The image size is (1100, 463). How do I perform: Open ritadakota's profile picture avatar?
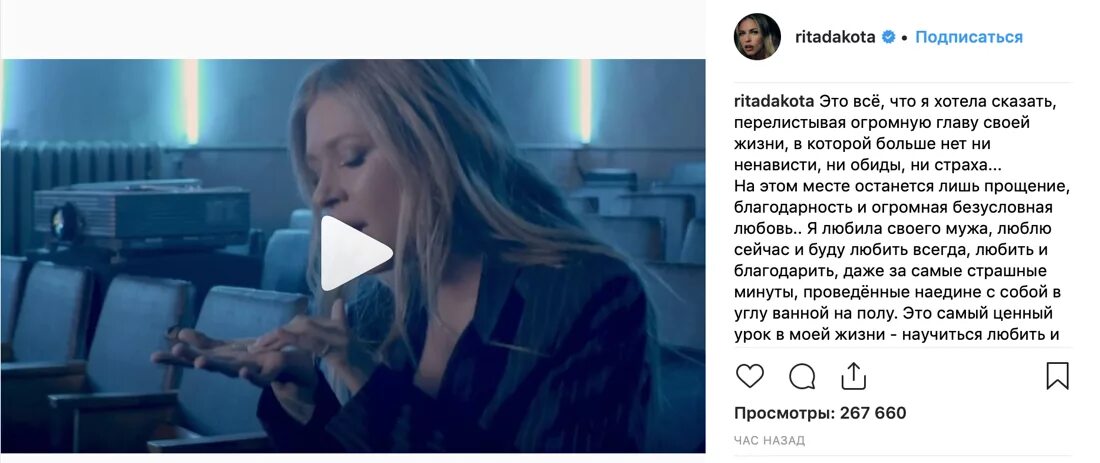(x=757, y=36)
